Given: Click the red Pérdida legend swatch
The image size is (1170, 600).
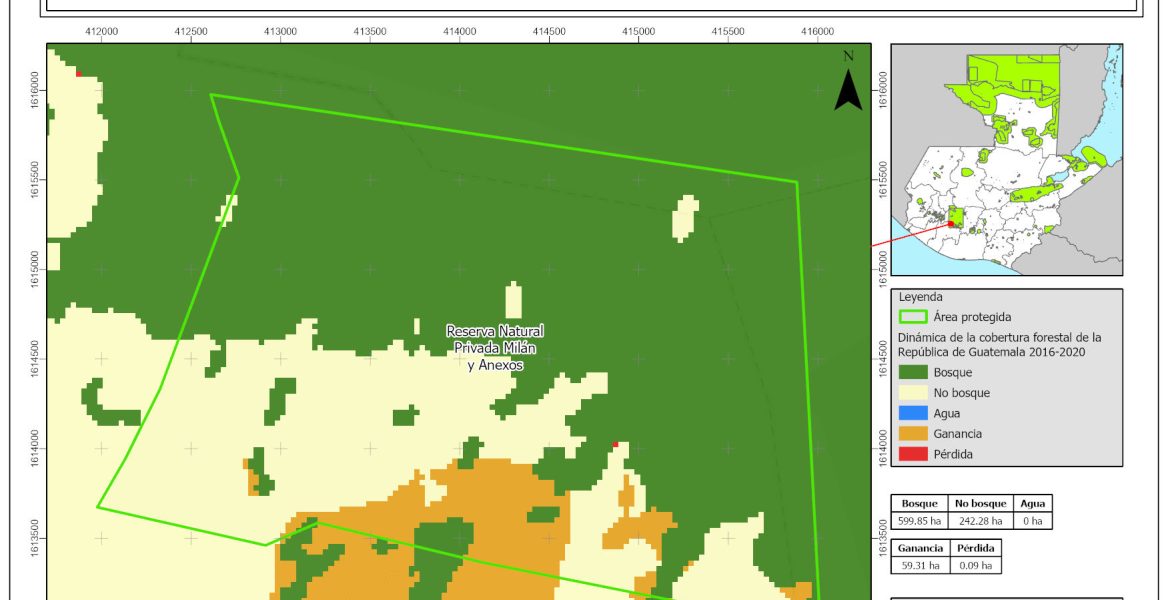Looking at the screenshot, I should point(912,453).
